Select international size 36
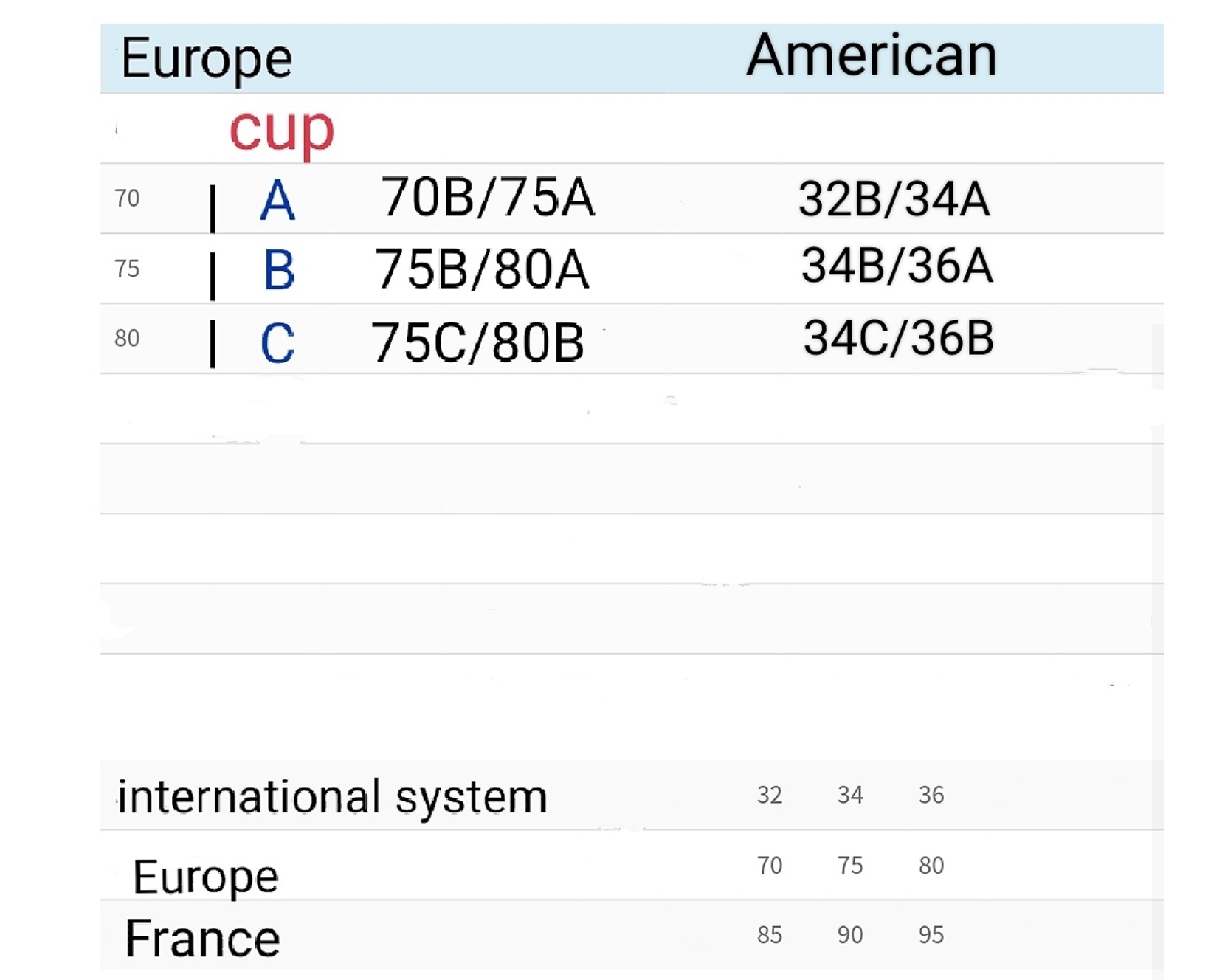The height and width of the screenshot is (980, 1225). (x=931, y=795)
